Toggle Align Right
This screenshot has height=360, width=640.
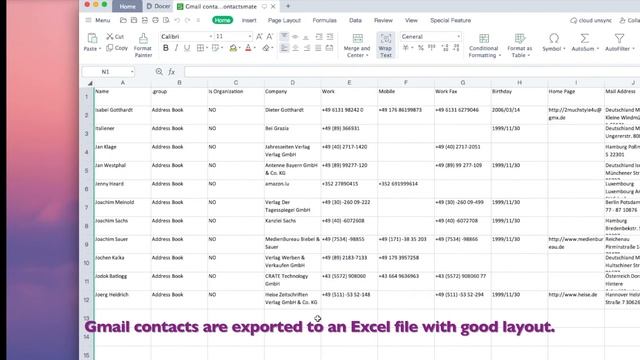(306, 48)
